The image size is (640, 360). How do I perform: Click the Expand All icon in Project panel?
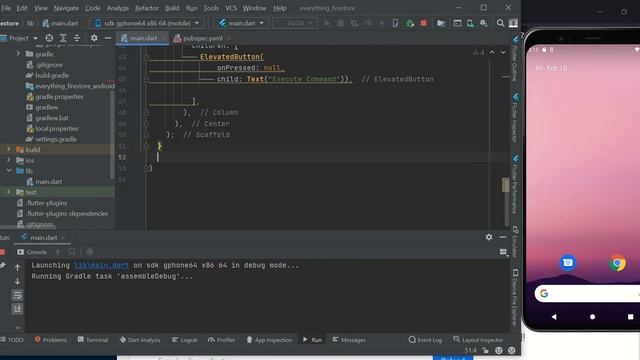pos(63,38)
